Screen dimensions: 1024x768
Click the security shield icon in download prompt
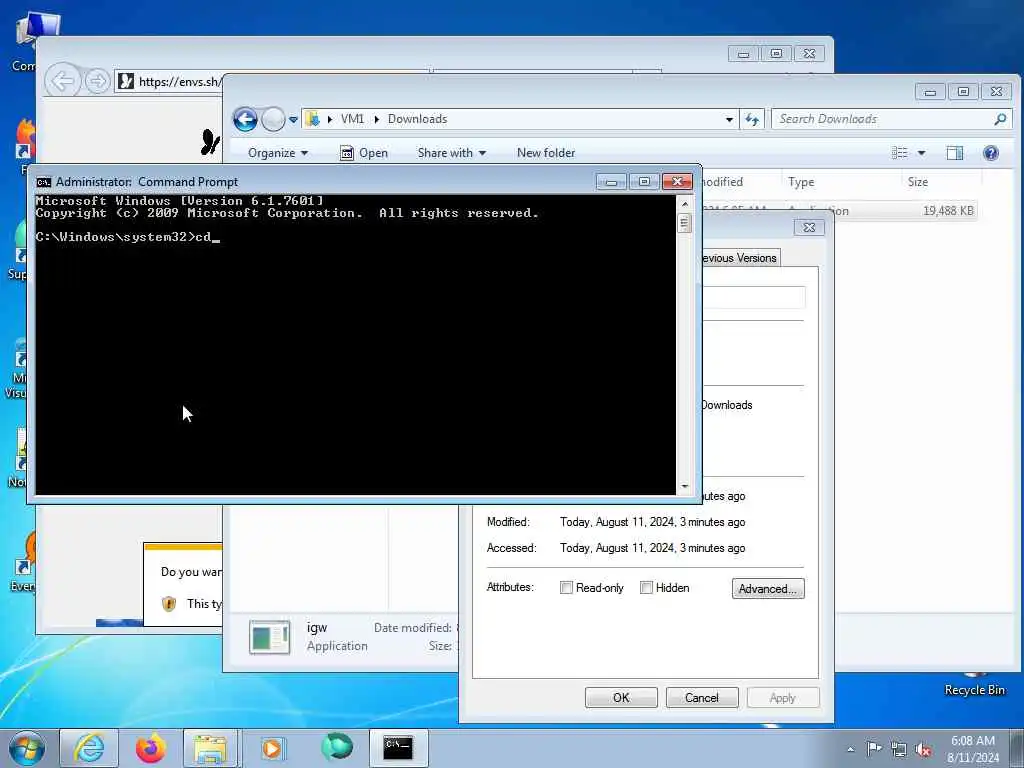[169, 603]
